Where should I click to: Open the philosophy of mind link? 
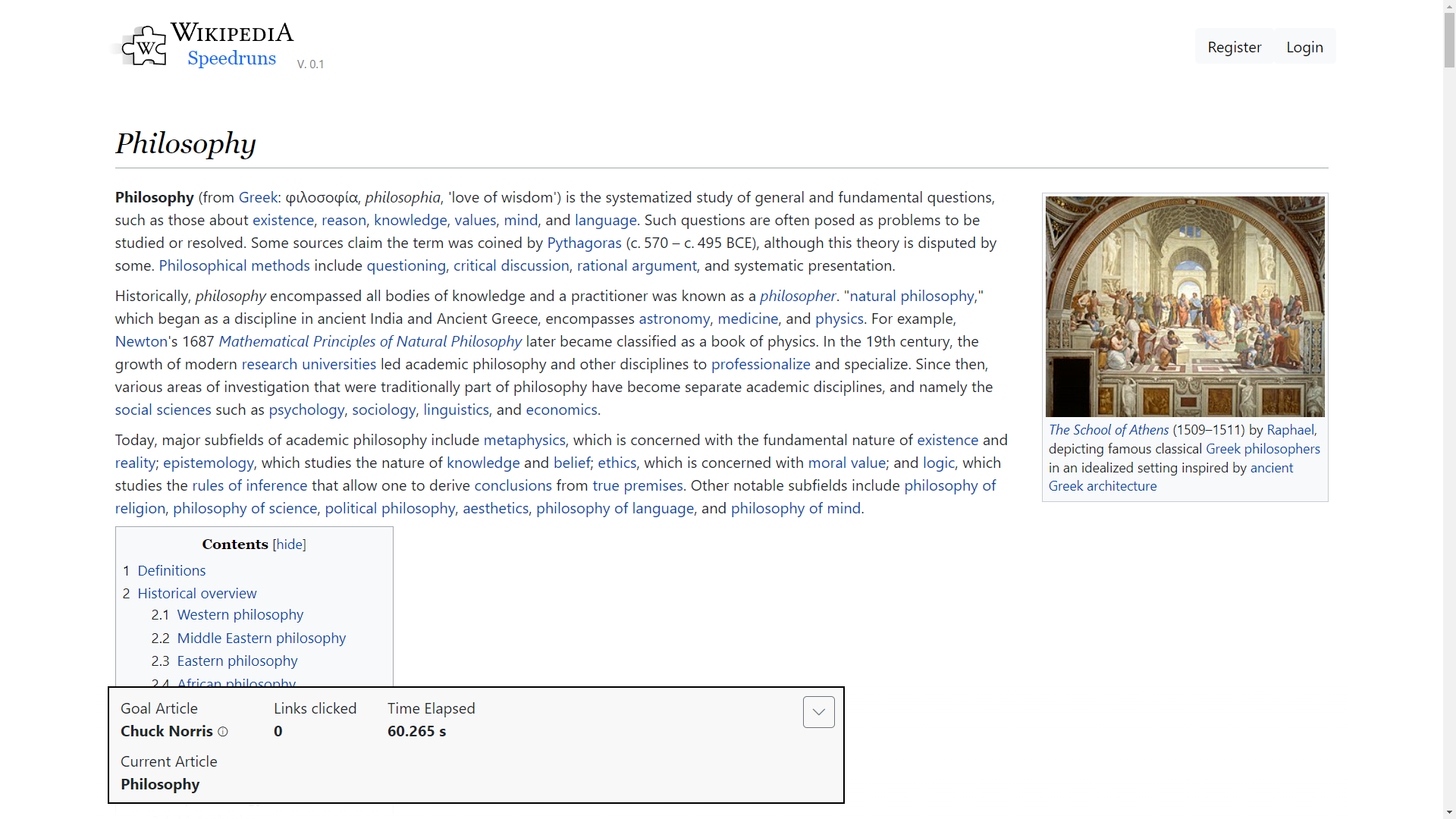[795, 508]
